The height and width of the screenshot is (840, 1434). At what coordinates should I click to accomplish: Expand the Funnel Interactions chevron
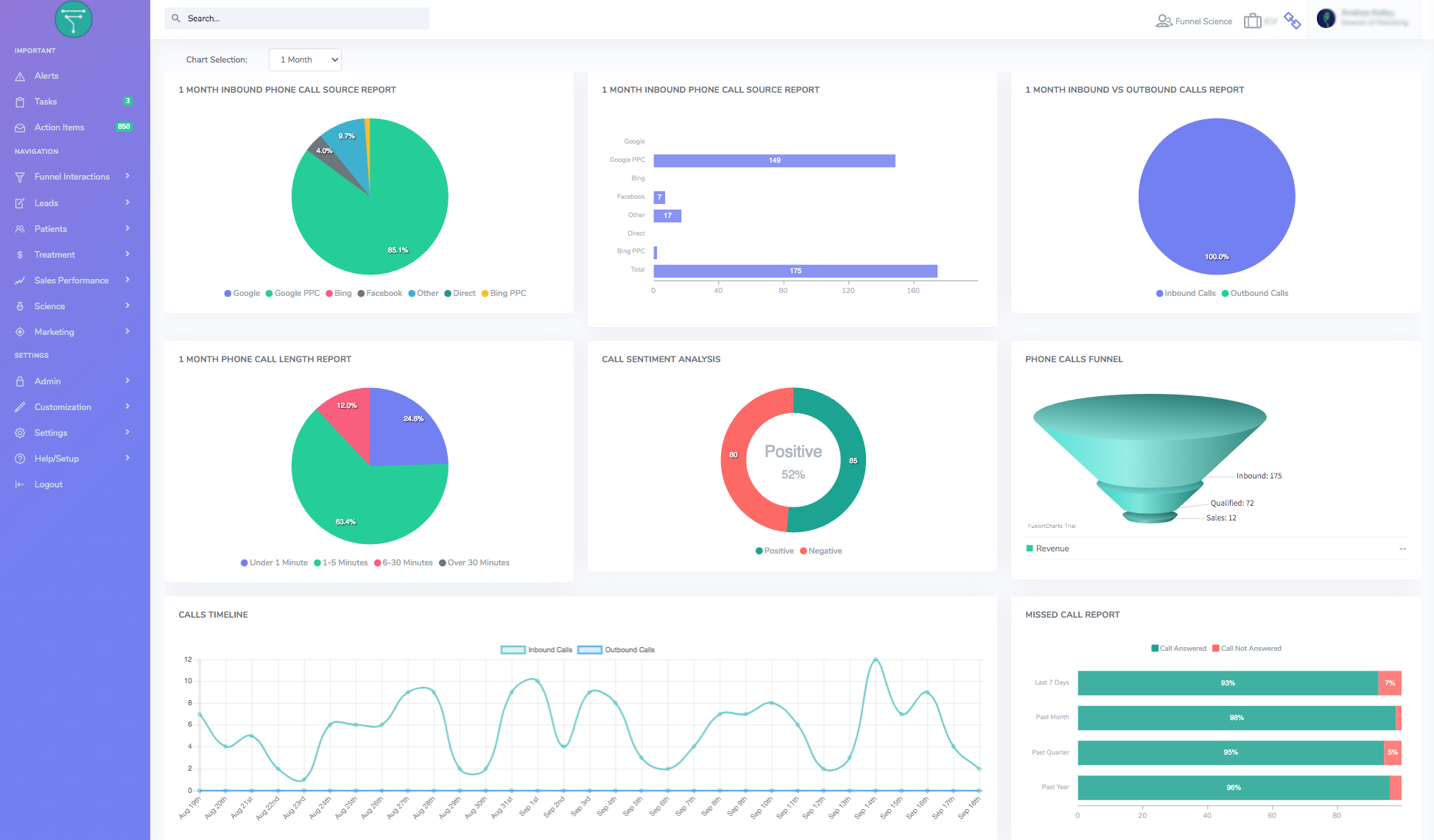[127, 176]
